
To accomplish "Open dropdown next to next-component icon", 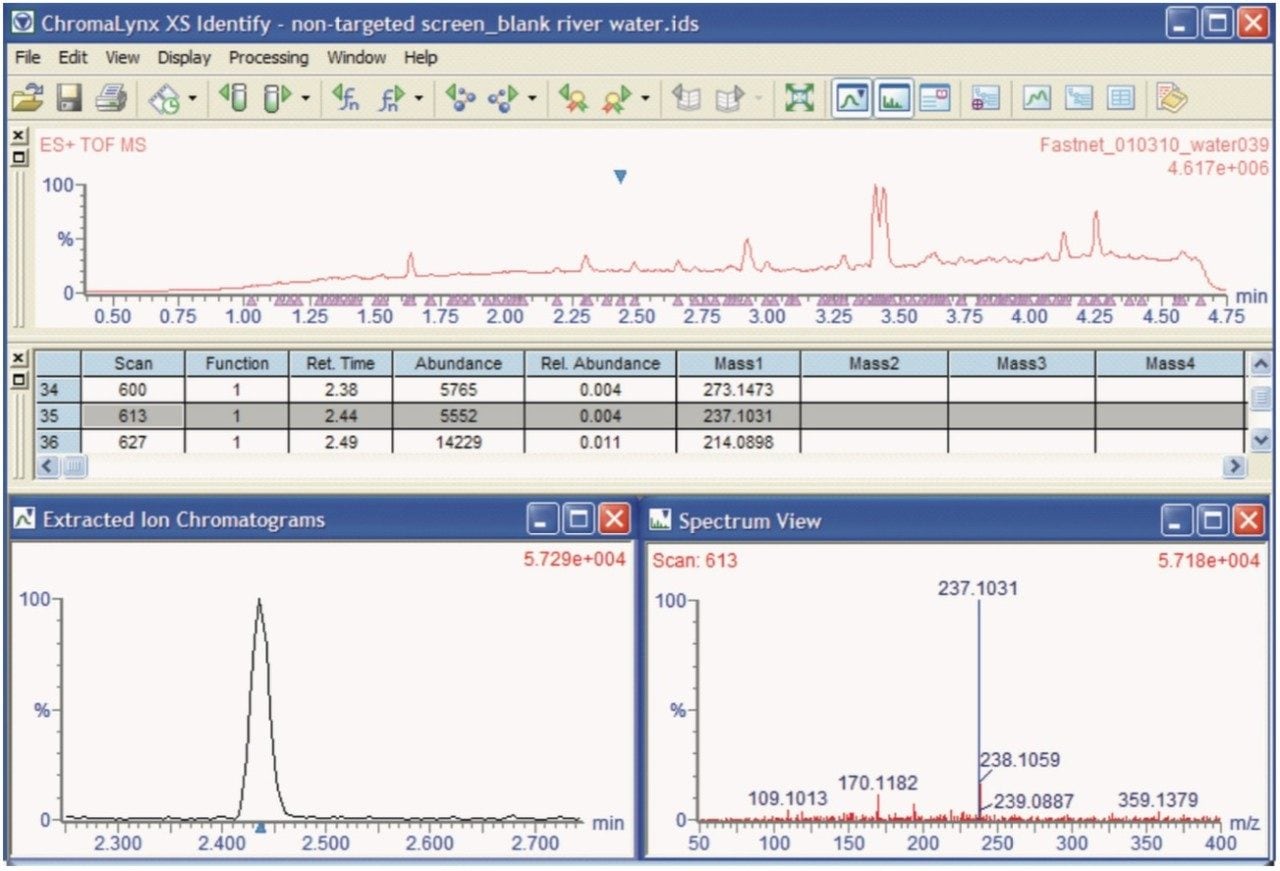I will (532, 99).
